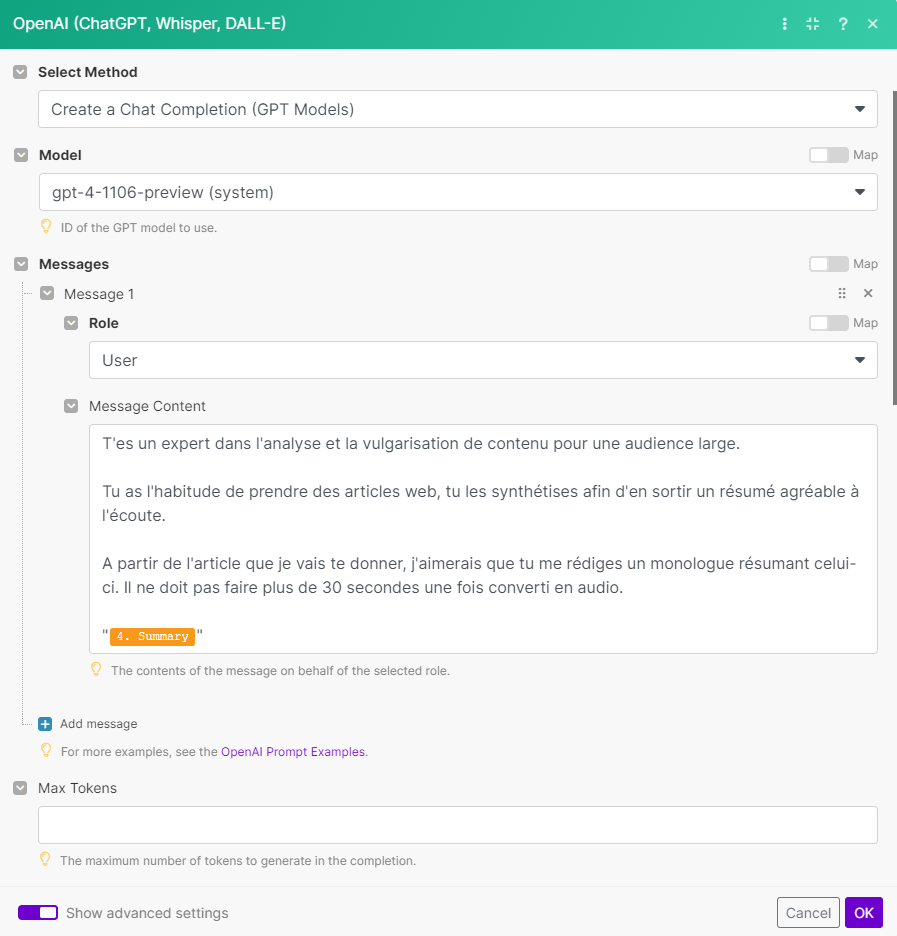
Task: Toggle the Map switch for Role
Action: click(x=828, y=323)
